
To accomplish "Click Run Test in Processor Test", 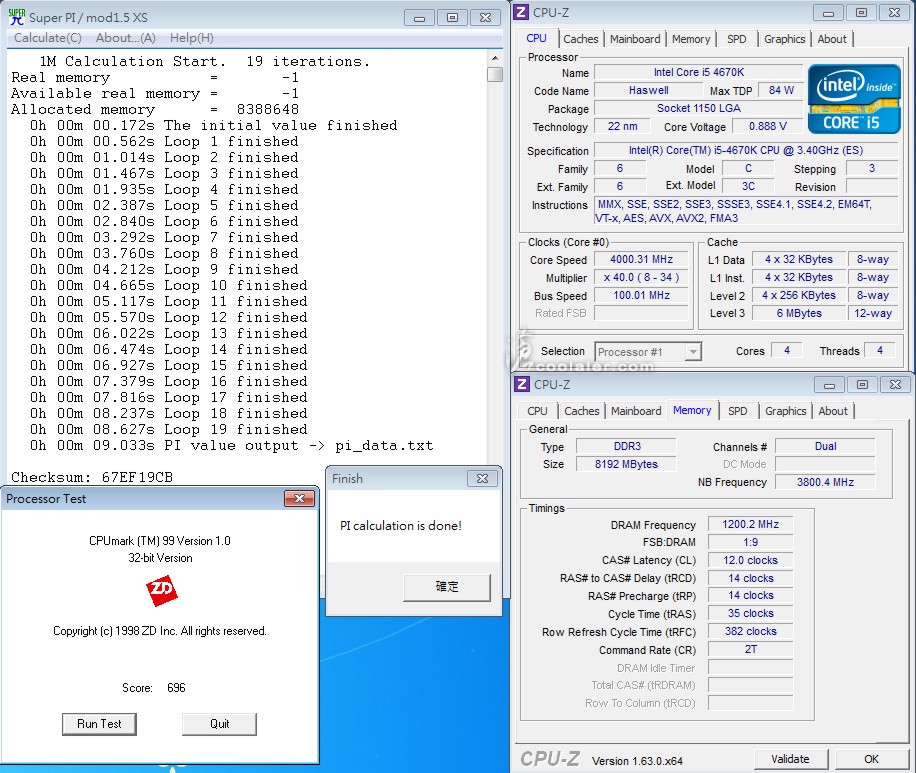I will 99,724.
